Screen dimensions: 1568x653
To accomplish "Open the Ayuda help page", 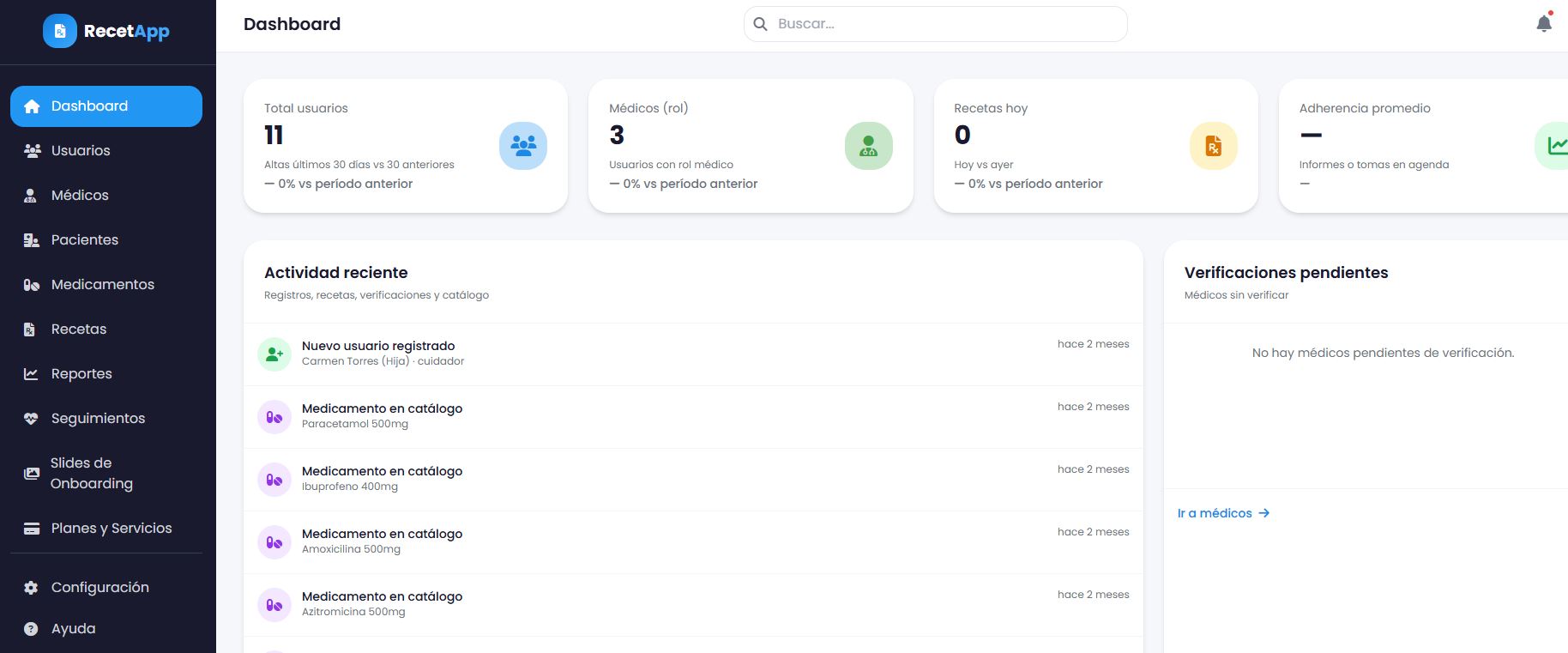I will pyautogui.click(x=106, y=629).
